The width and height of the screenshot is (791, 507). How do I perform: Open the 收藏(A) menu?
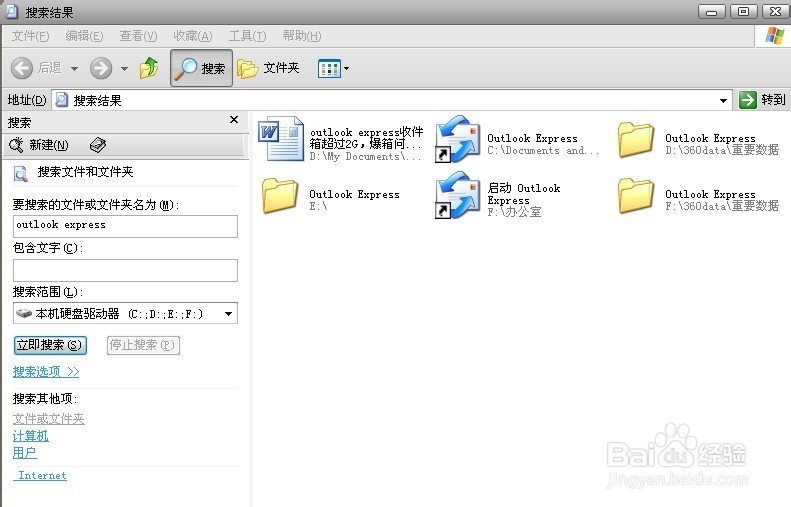pyautogui.click(x=193, y=36)
